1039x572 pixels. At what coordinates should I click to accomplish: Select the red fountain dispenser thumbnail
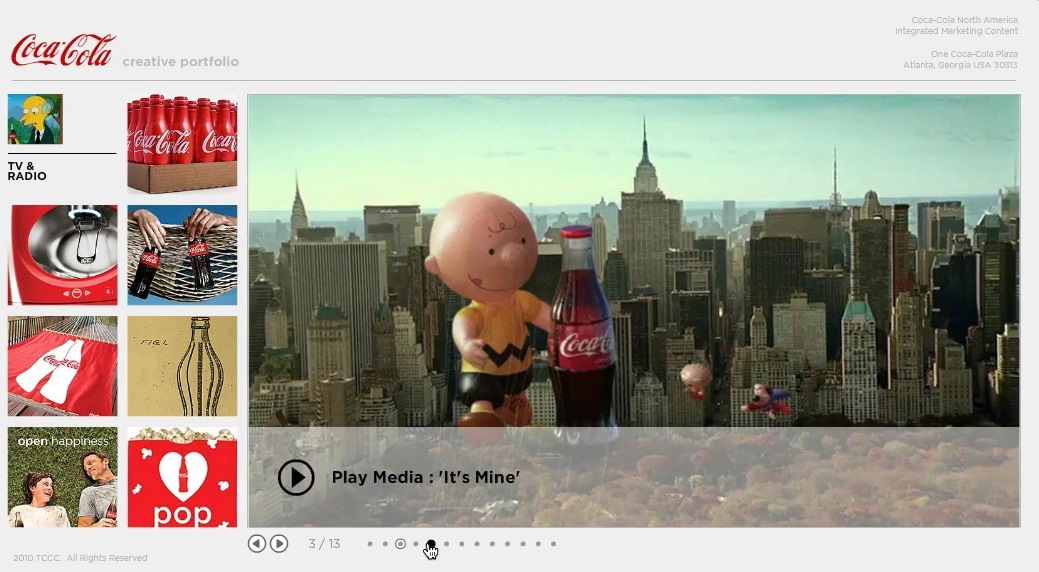tap(62, 255)
